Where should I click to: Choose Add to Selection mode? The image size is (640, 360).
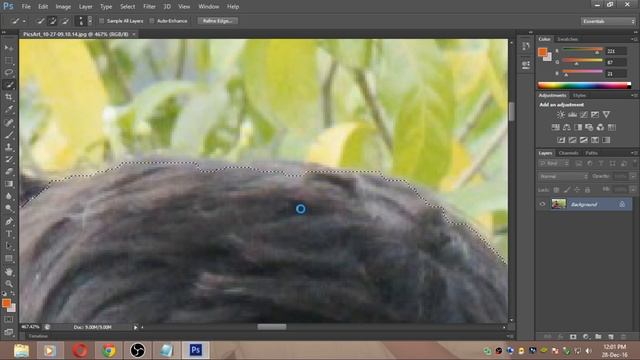(x=53, y=21)
